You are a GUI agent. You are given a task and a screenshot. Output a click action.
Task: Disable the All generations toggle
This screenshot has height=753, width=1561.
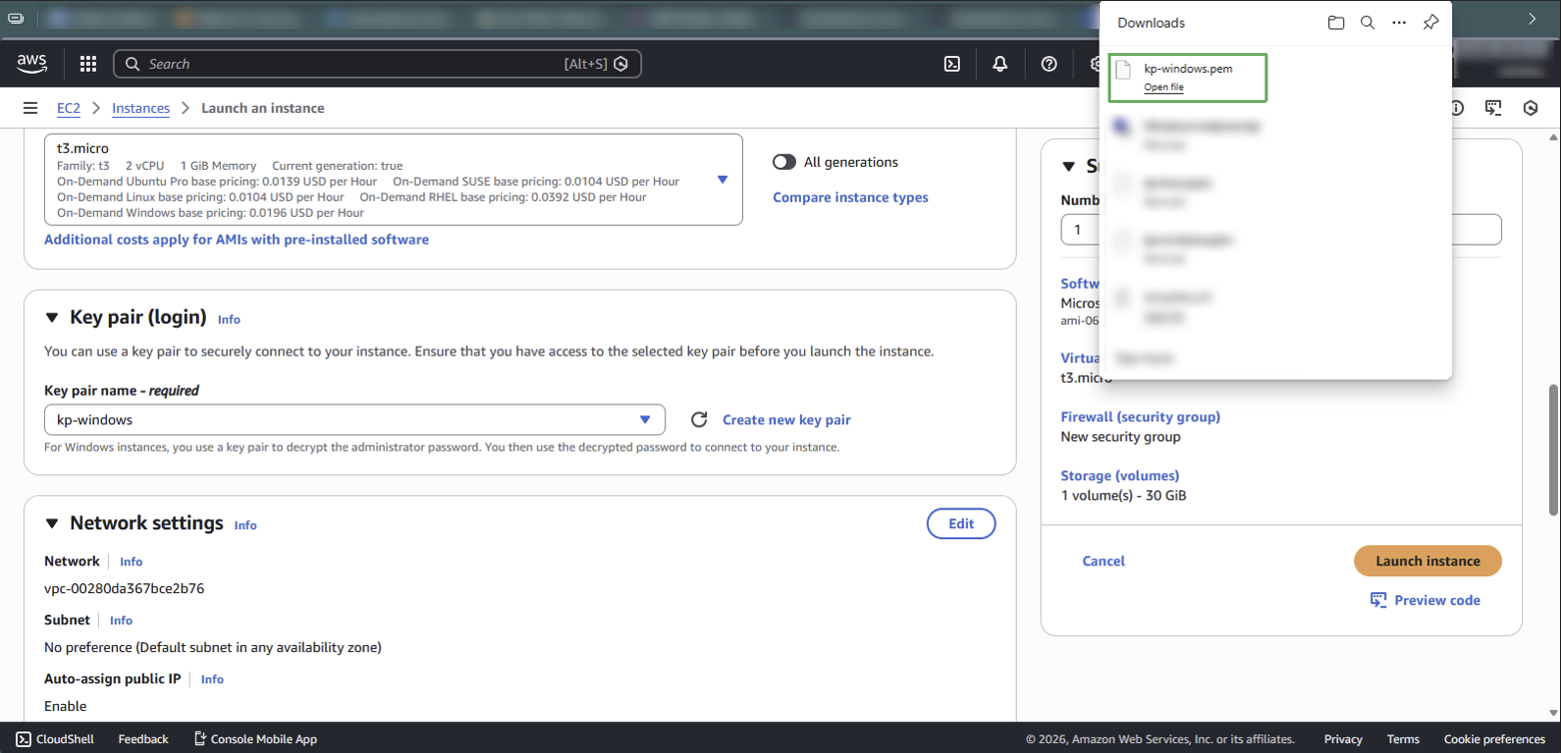784,161
